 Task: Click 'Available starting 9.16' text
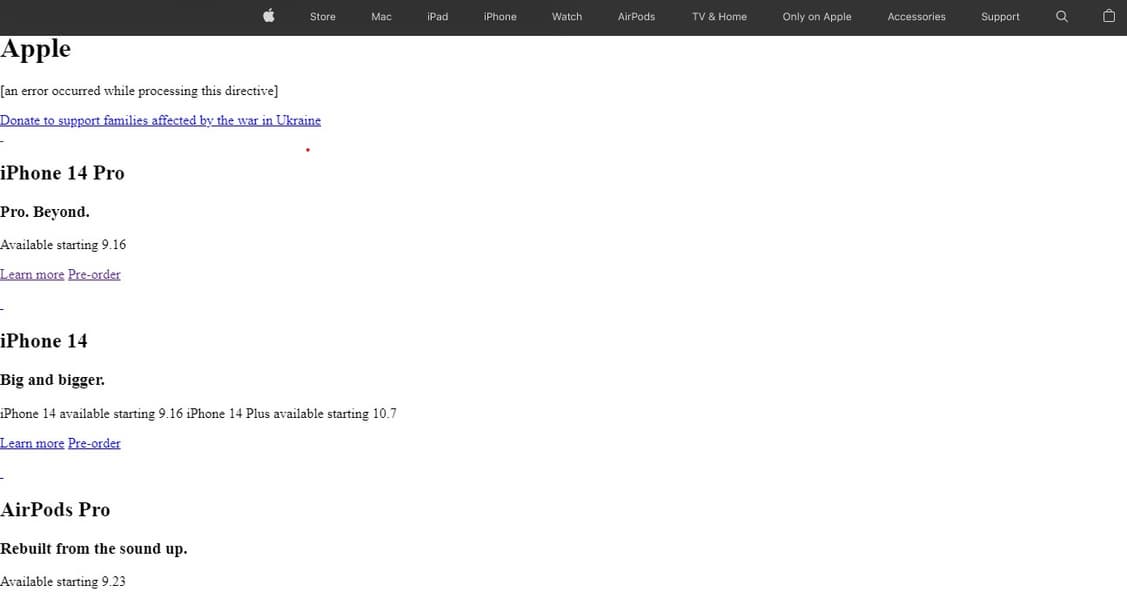63,245
